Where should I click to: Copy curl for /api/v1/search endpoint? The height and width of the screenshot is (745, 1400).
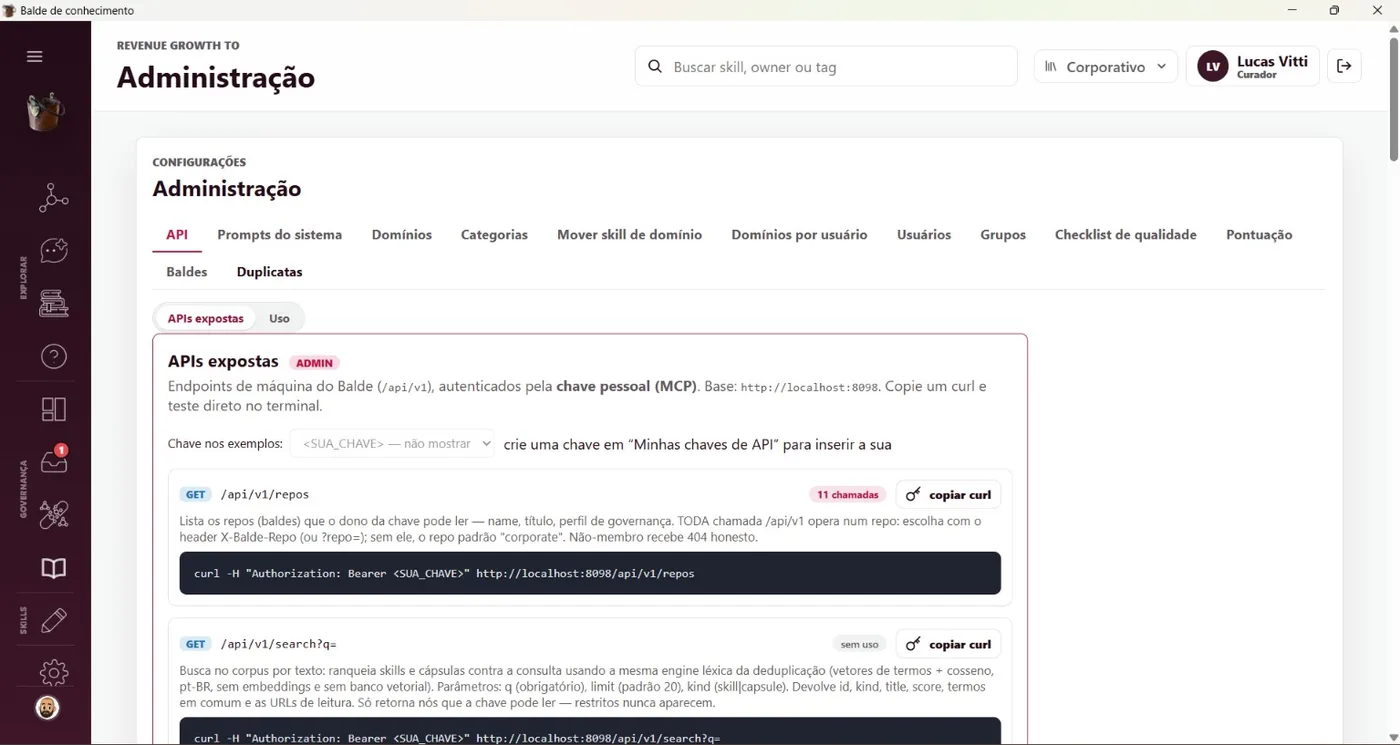948,645
